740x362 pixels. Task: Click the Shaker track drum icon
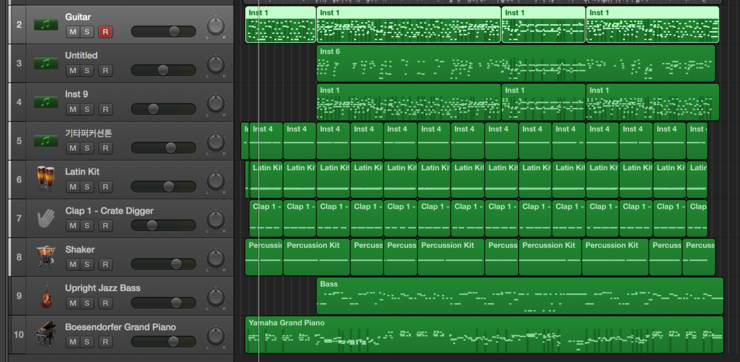pyautogui.click(x=46, y=257)
